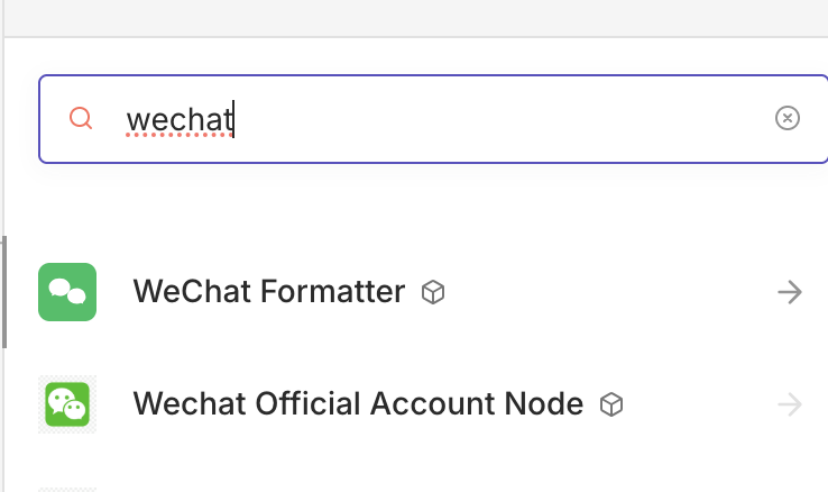Image resolution: width=828 pixels, height=492 pixels.
Task: Focus the search field containing "wechat"
Action: point(450,119)
